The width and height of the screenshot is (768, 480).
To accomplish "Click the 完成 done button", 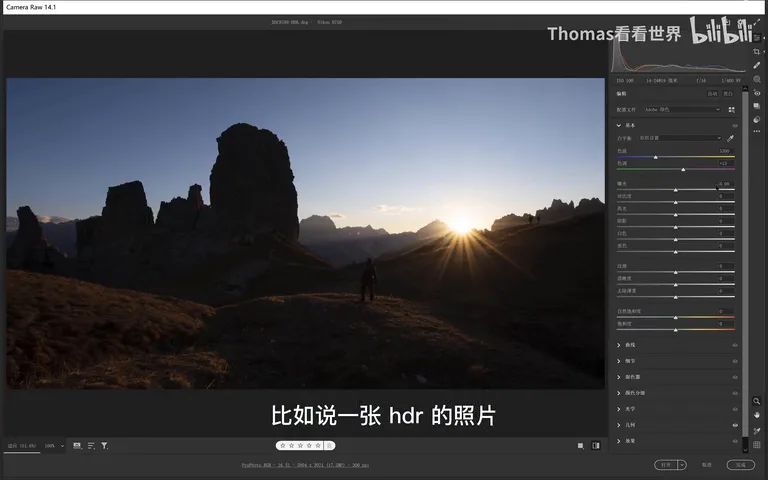I will 741,465.
